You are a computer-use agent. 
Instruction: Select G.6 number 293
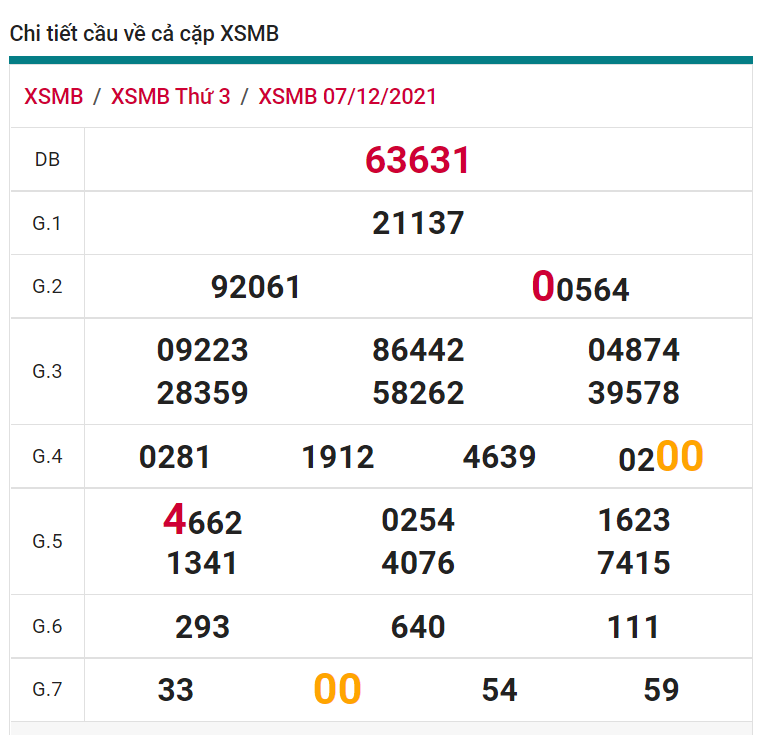point(203,627)
